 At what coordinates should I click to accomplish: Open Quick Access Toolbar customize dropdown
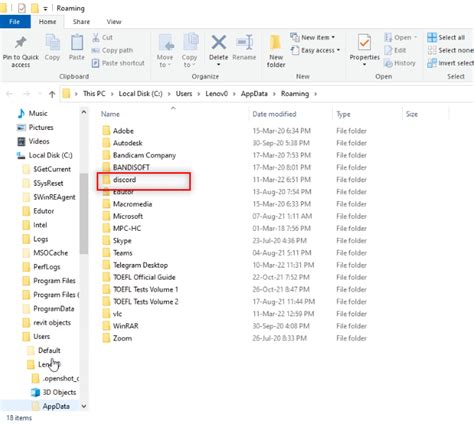point(45,8)
